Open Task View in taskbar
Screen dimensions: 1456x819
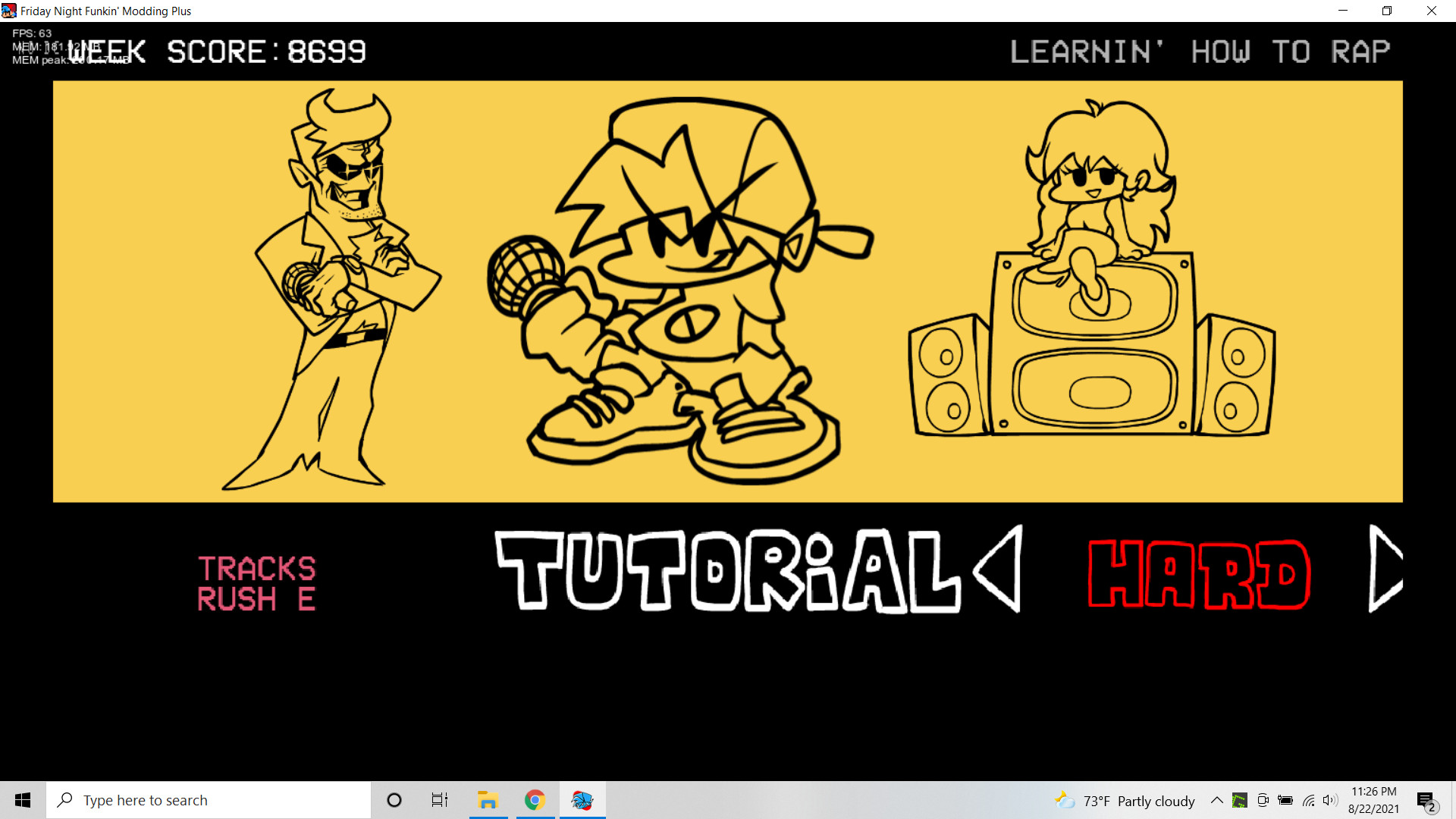440,800
